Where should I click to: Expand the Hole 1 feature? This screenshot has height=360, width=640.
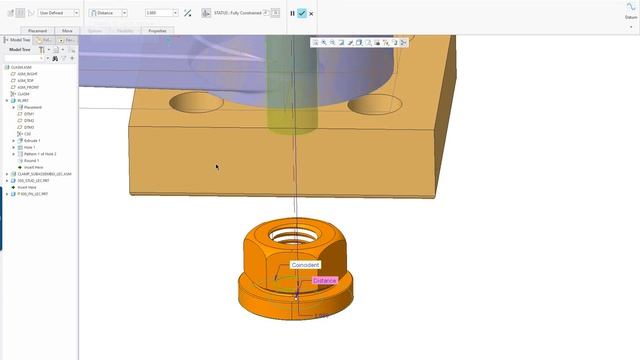14,147
